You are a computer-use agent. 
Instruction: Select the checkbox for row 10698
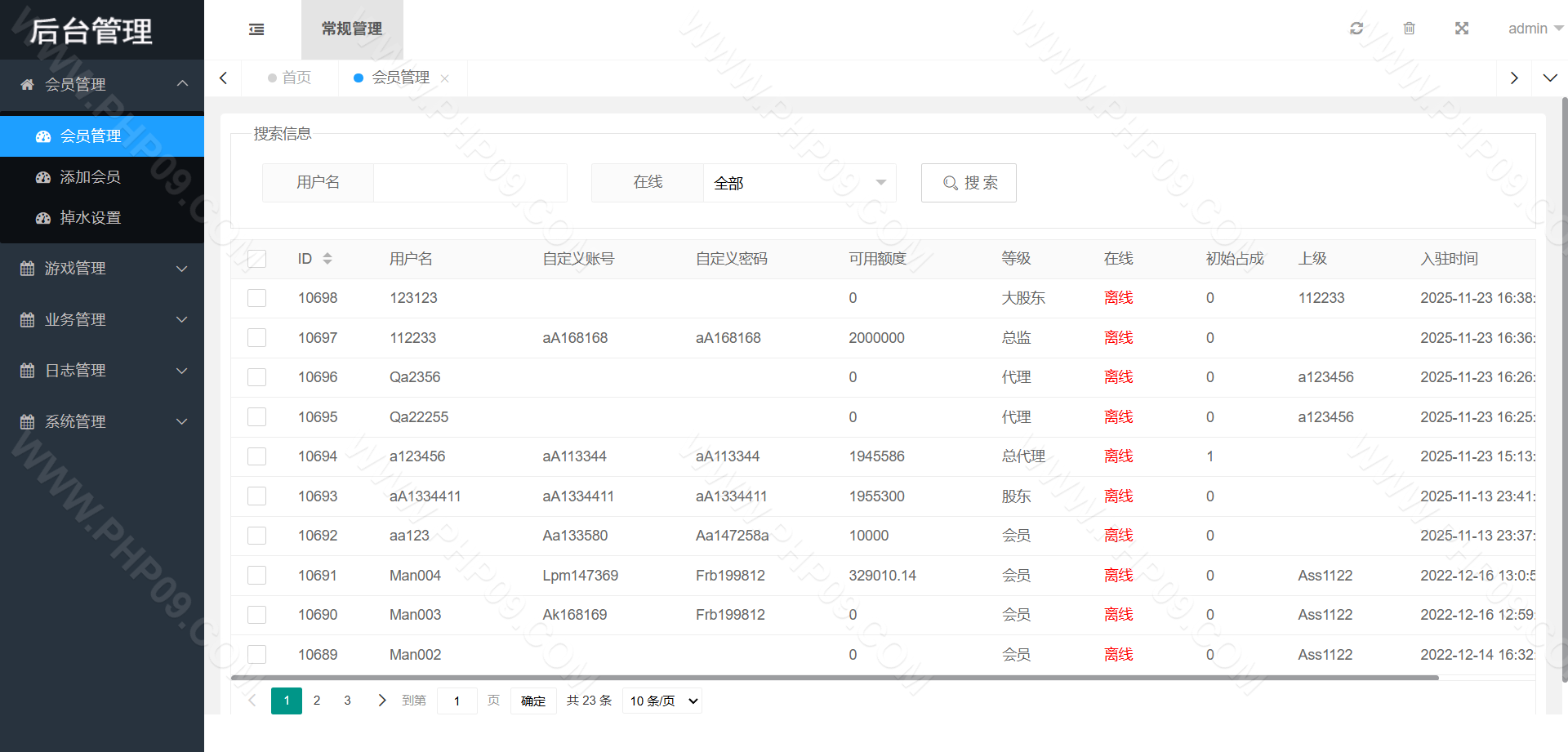[257, 298]
